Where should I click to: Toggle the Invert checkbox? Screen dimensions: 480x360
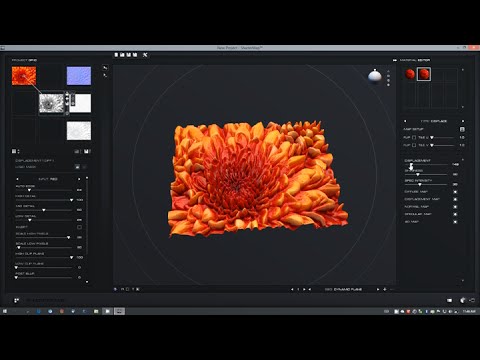[x=79, y=227]
